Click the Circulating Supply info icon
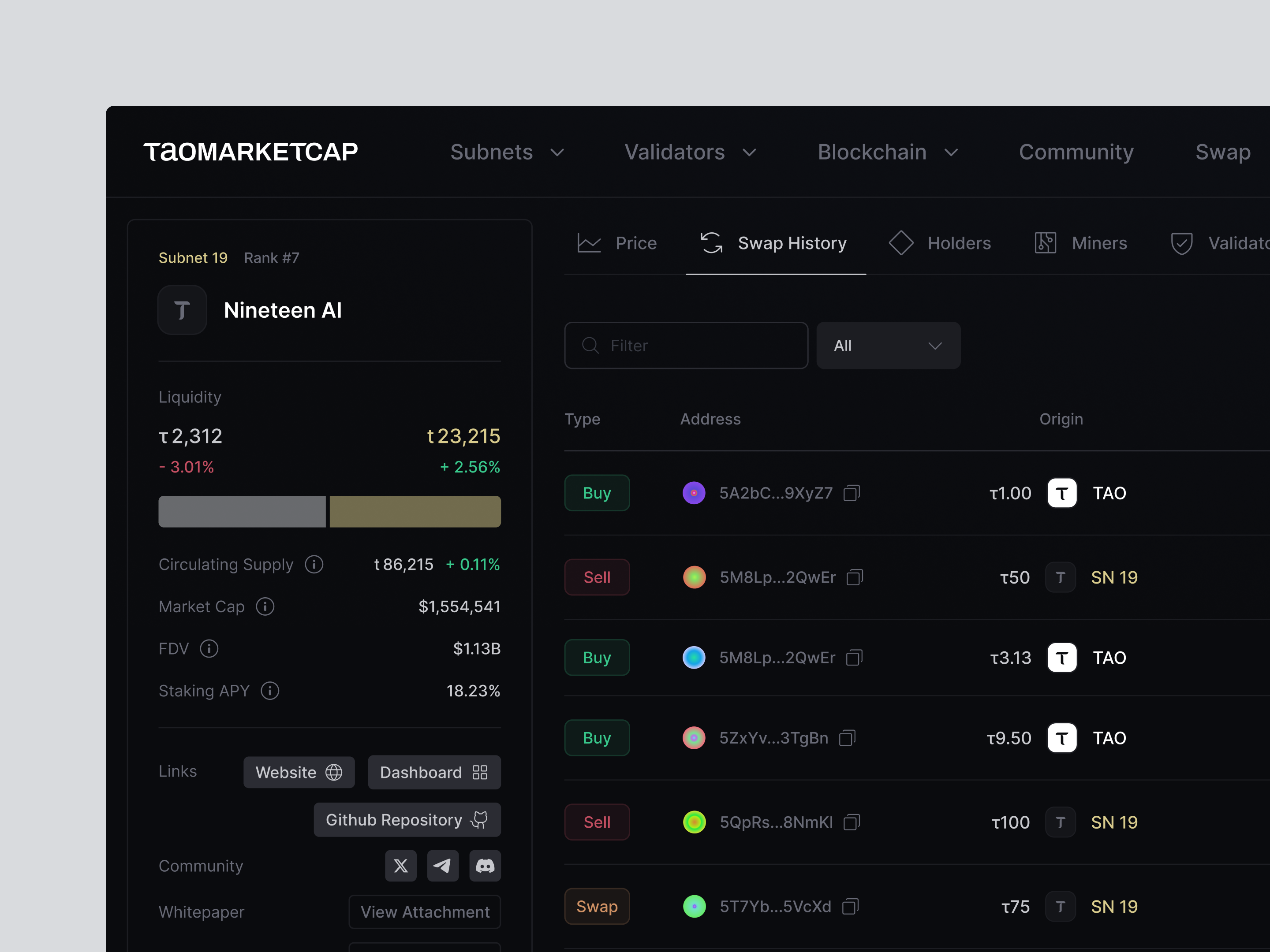Viewport: 1270px width, 952px height. 314,565
